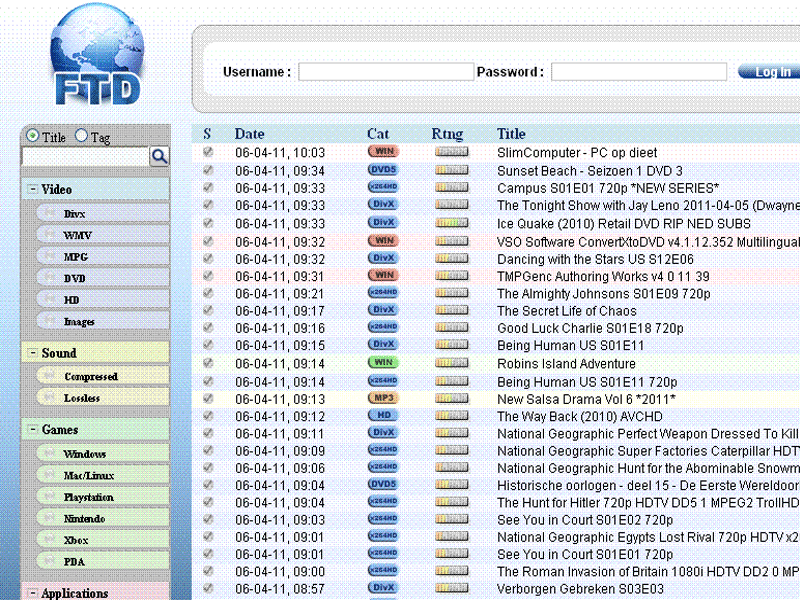Click DVD5 badge for Historische oorlogen

tap(383, 484)
